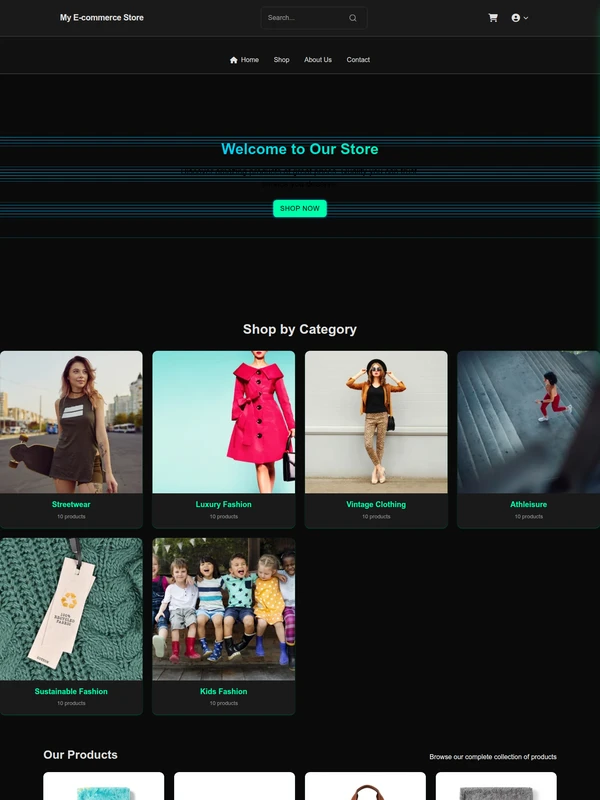
Task: Open the About Us page
Action: [x=318, y=60]
